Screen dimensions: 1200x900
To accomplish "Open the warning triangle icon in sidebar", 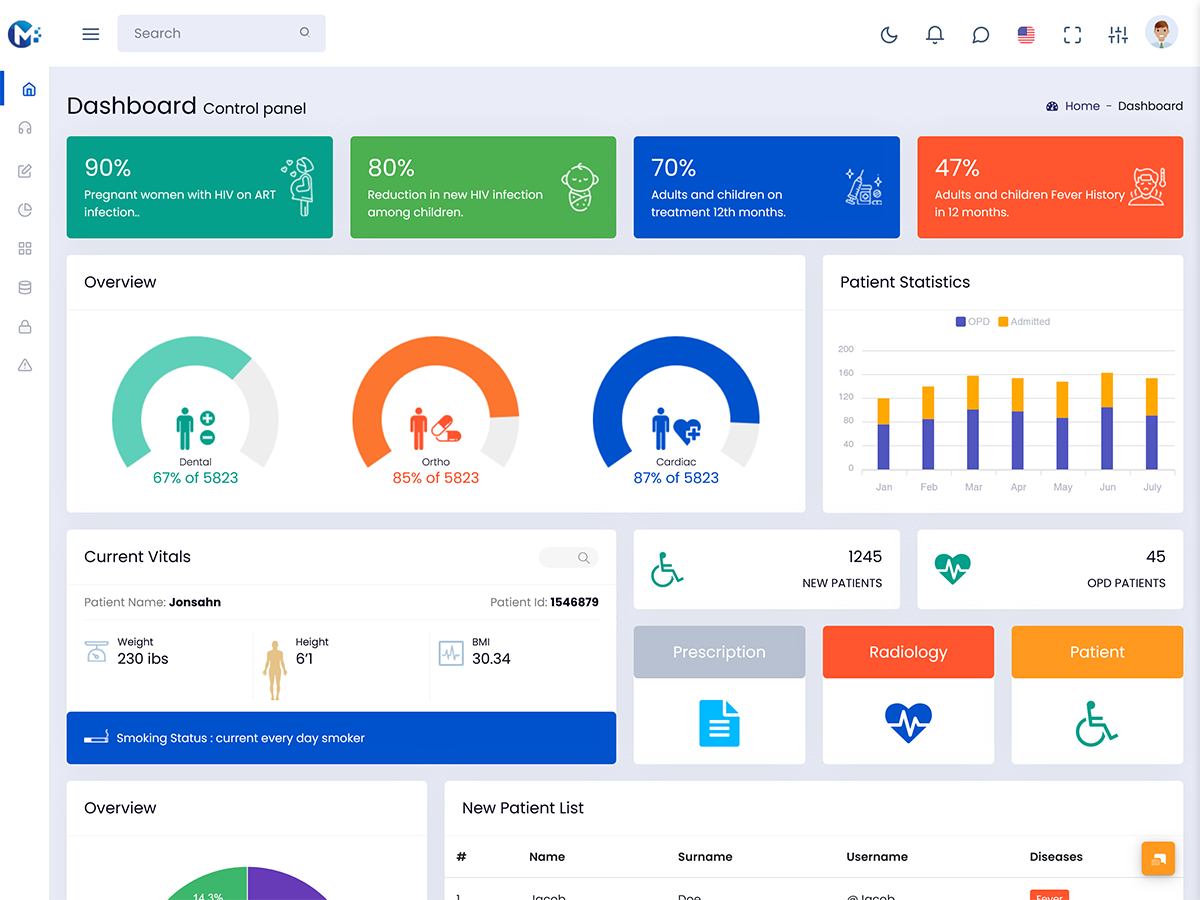I will (25, 365).
